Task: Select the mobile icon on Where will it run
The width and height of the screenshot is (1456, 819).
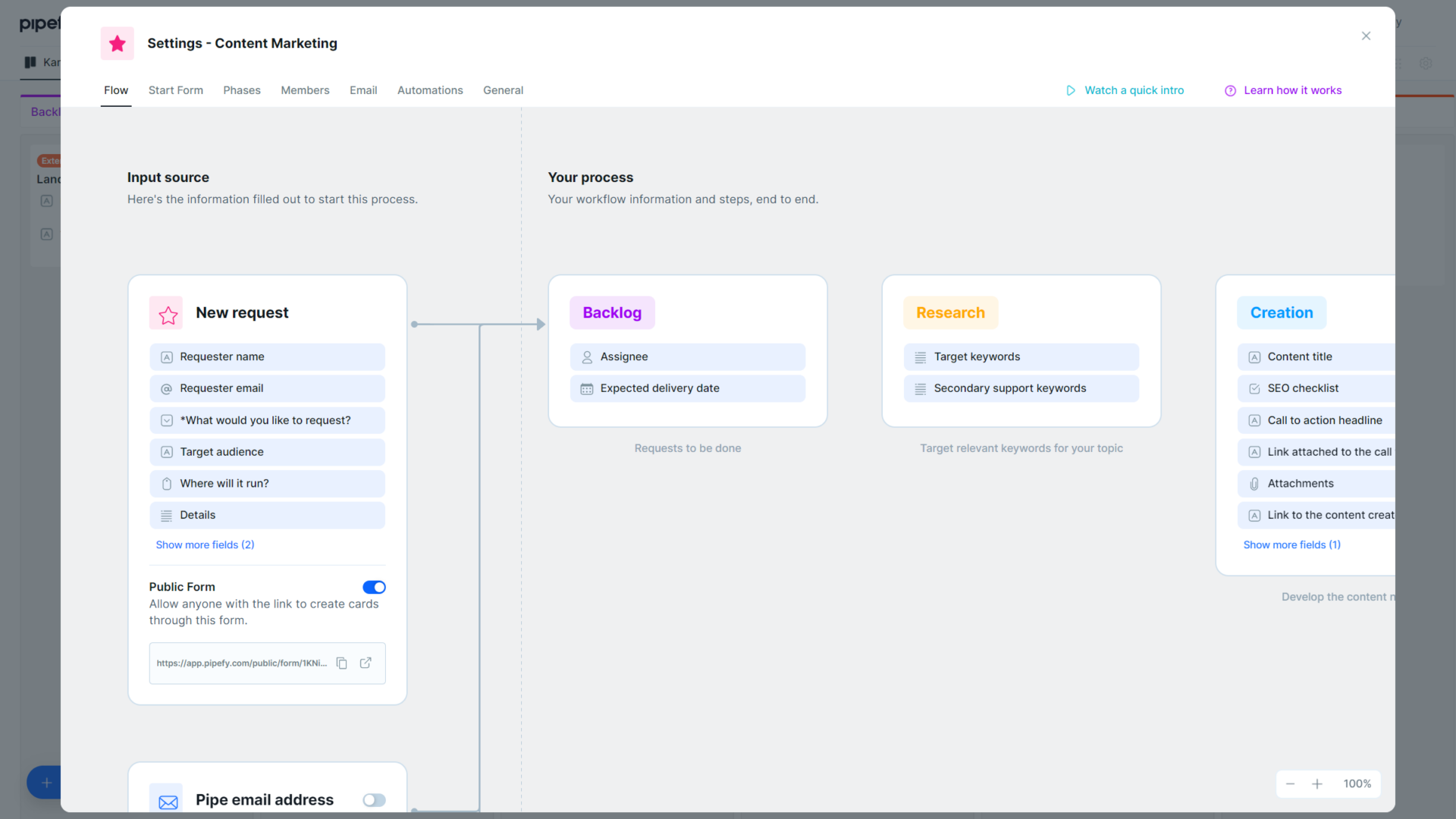Action: (166, 483)
